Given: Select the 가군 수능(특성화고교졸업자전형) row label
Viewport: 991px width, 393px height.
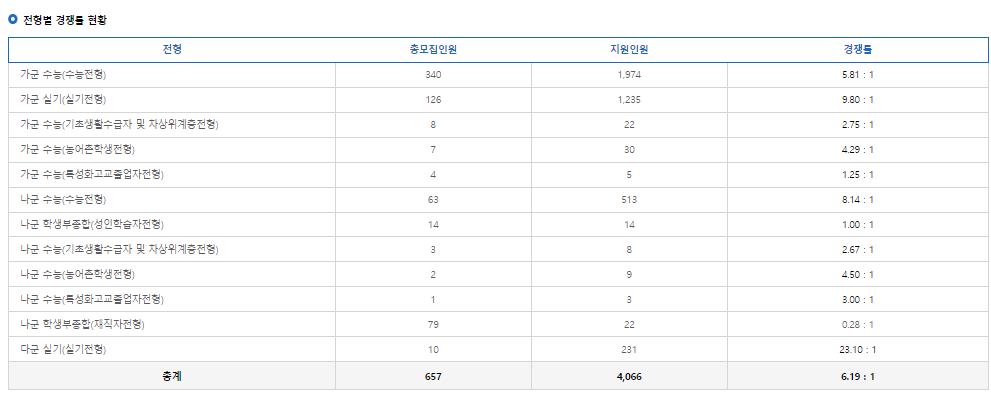Looking at the screenshot, I should [92, 174].
